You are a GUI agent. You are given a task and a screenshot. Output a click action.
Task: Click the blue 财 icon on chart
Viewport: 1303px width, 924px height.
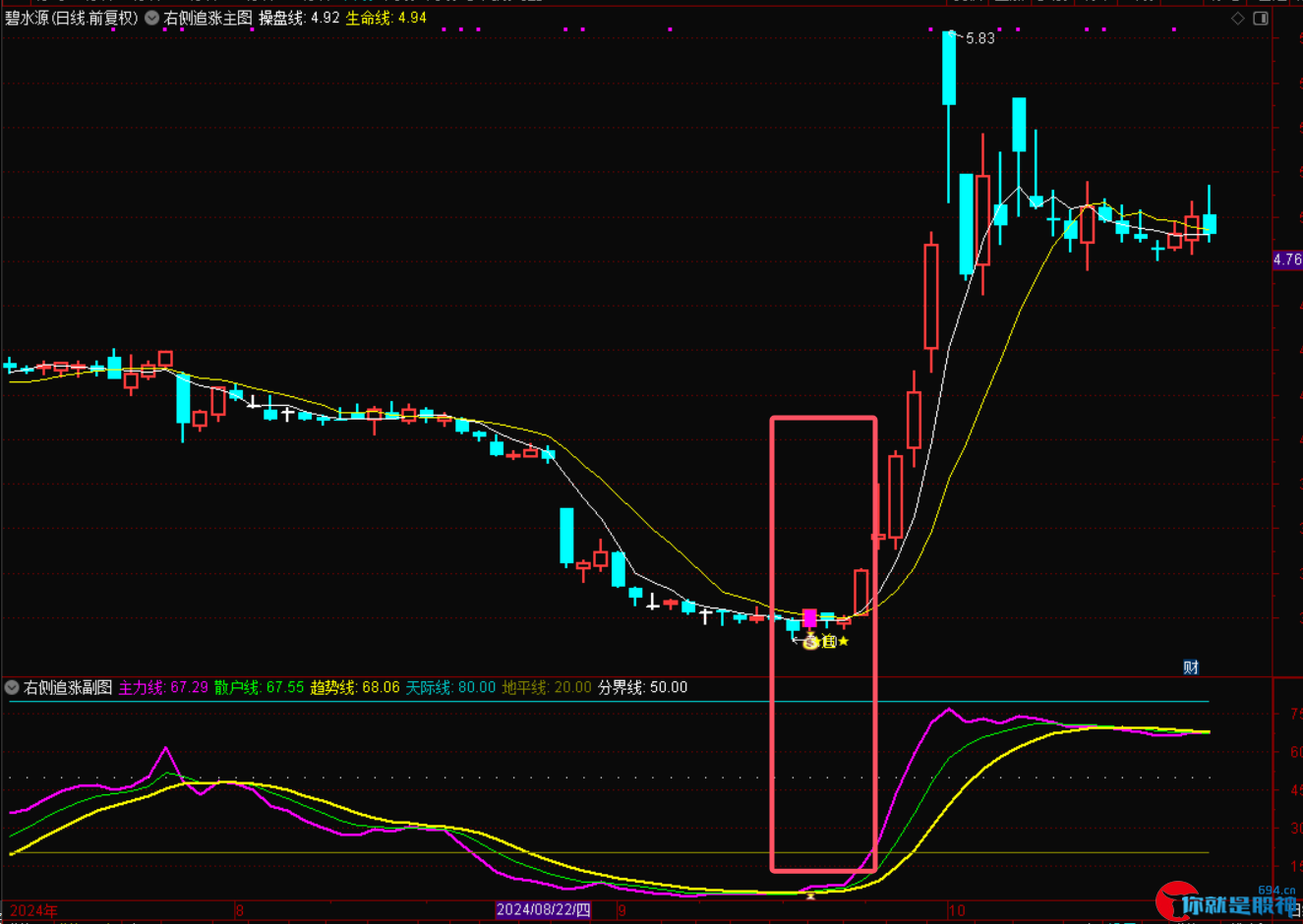pyautogui.click(x=1191, y=667)
